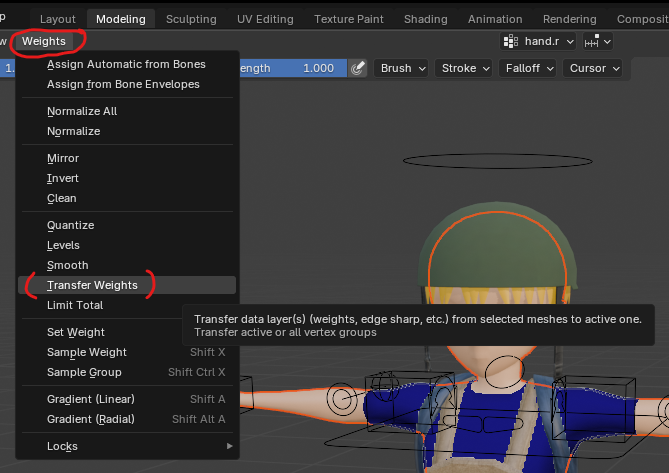The width and height of the screenshot is (669, 473).
Task: Choose Gradient (Linear) menu item
Action: coord(91,399)
